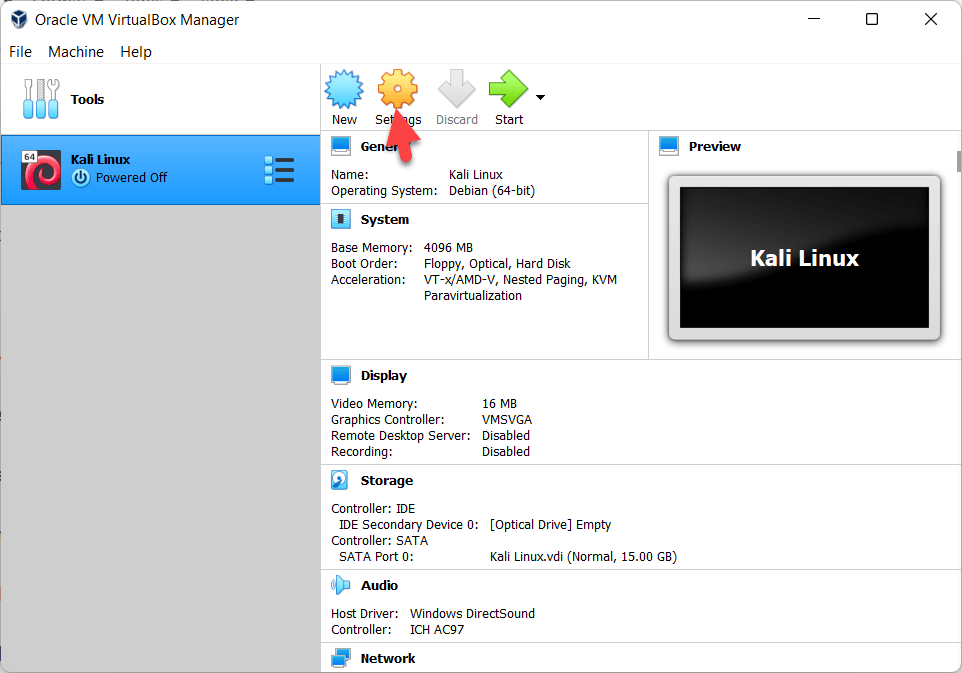Click the Audio speaker icon

coord(341,585)
